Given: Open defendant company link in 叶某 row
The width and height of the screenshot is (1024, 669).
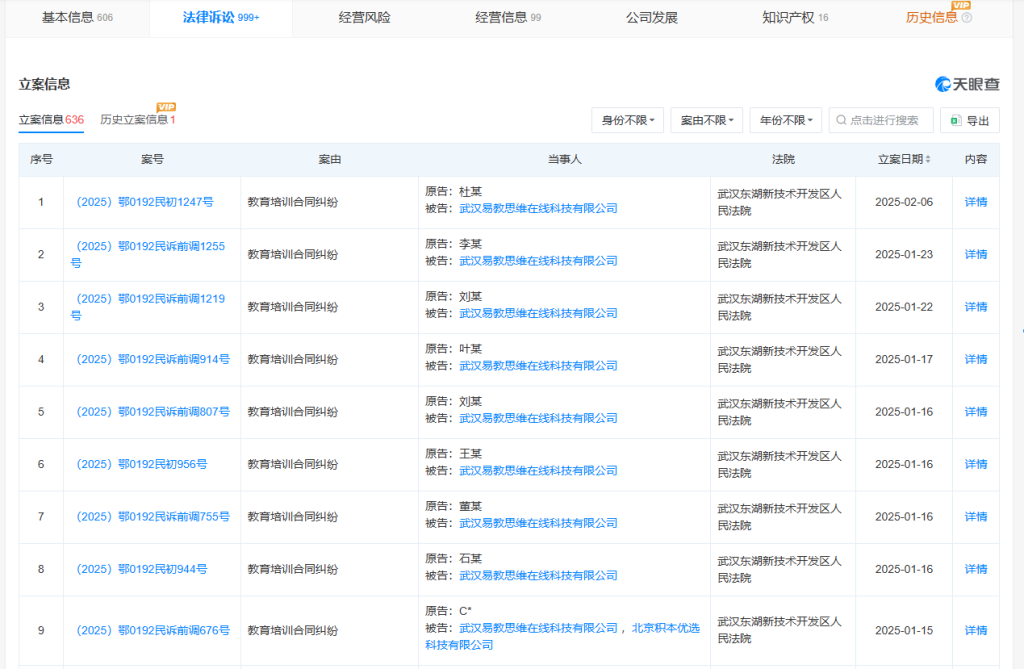Looking at the screenshot, I should 538,366.
